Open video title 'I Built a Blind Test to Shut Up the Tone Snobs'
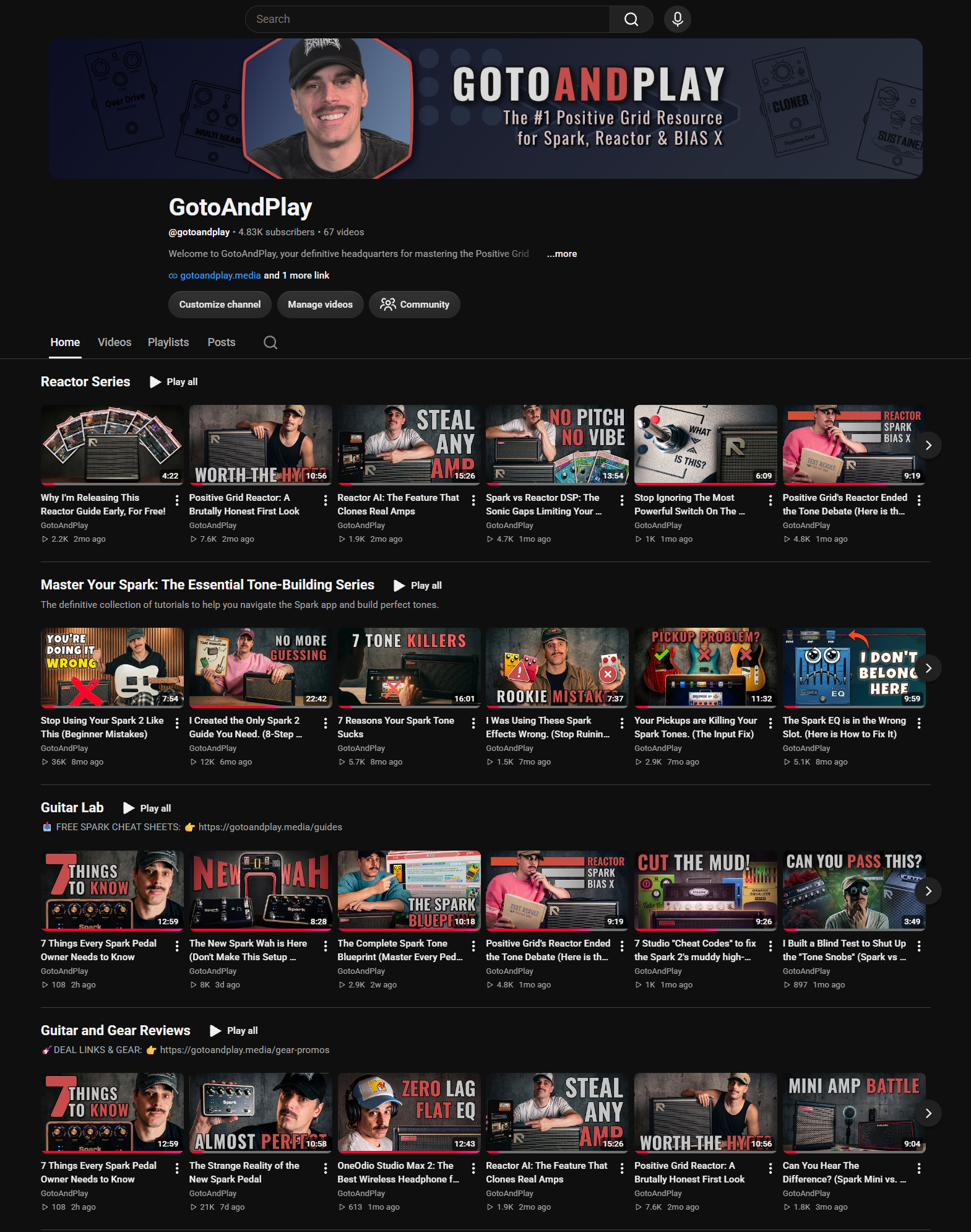 point(844,950)
